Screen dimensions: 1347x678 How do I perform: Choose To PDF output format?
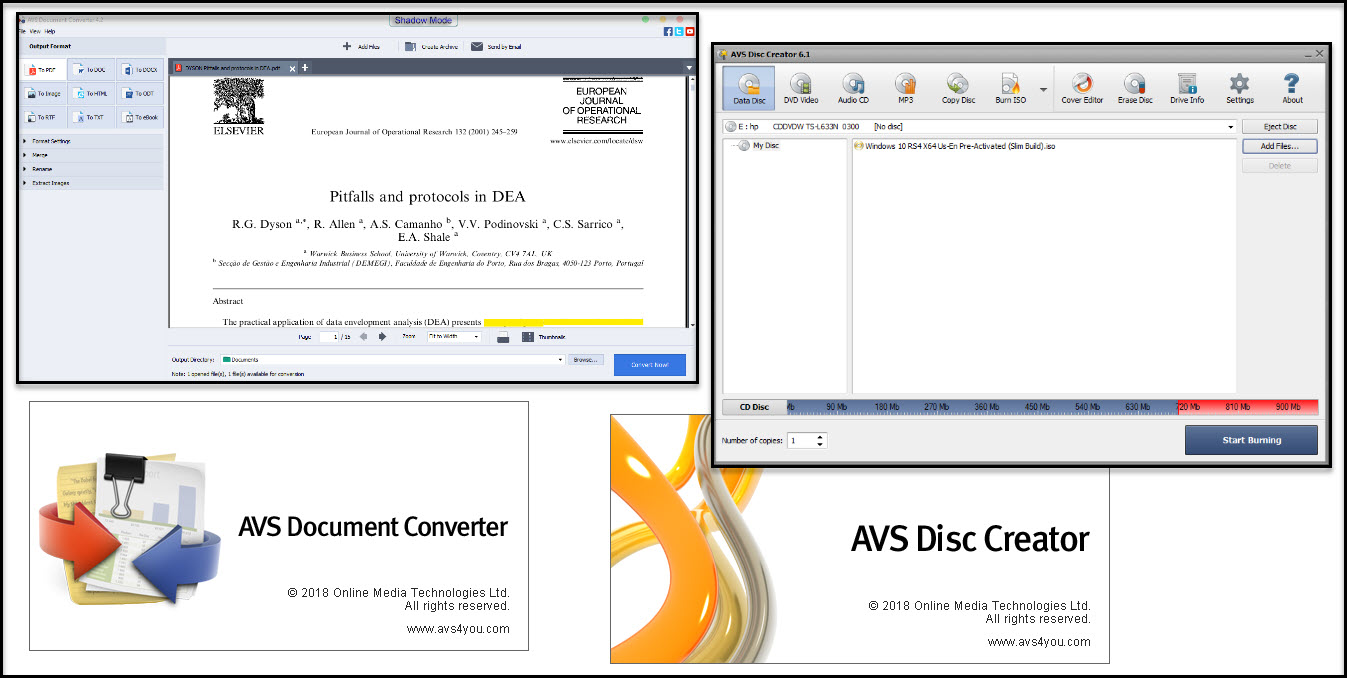pos(43,70)
